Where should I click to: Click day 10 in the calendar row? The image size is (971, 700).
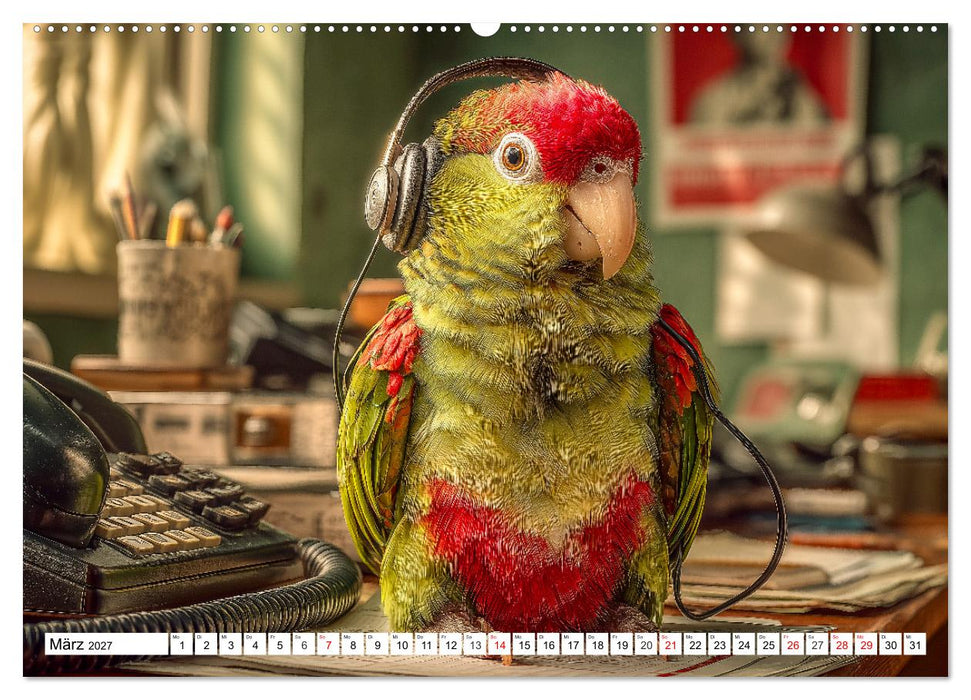[x=401, y=644]
